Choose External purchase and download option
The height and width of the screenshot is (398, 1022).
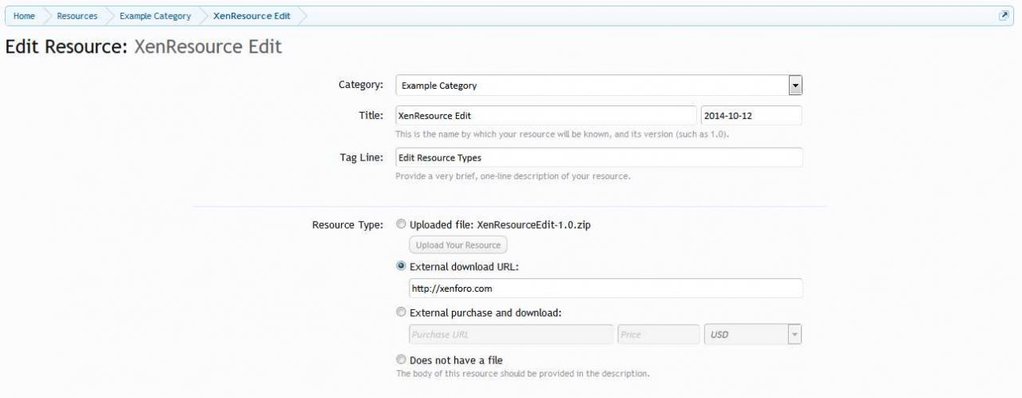[402, 312]
